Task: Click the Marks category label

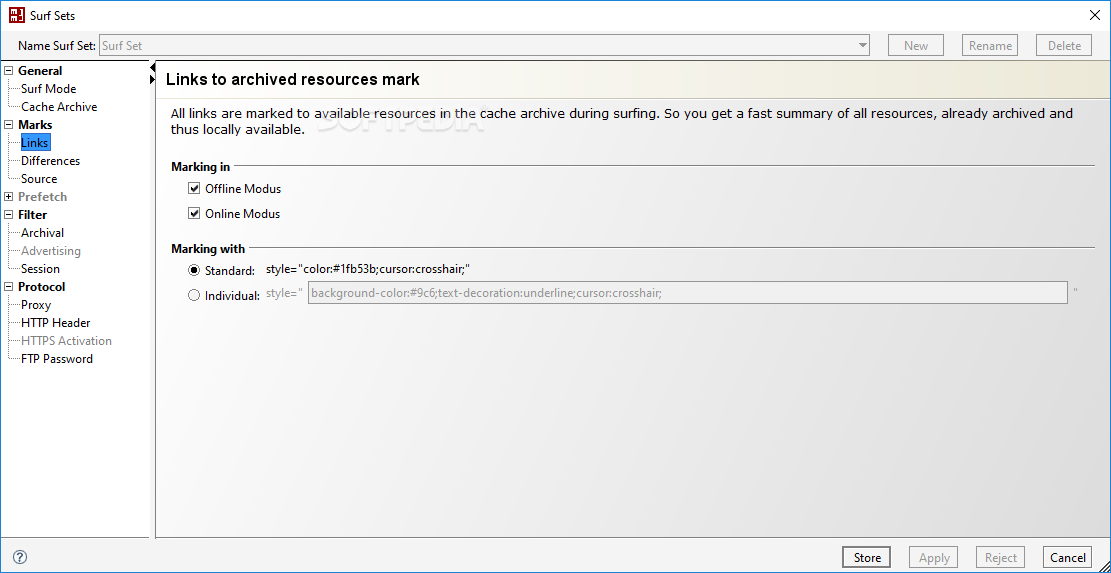Action: click(35, 125)
